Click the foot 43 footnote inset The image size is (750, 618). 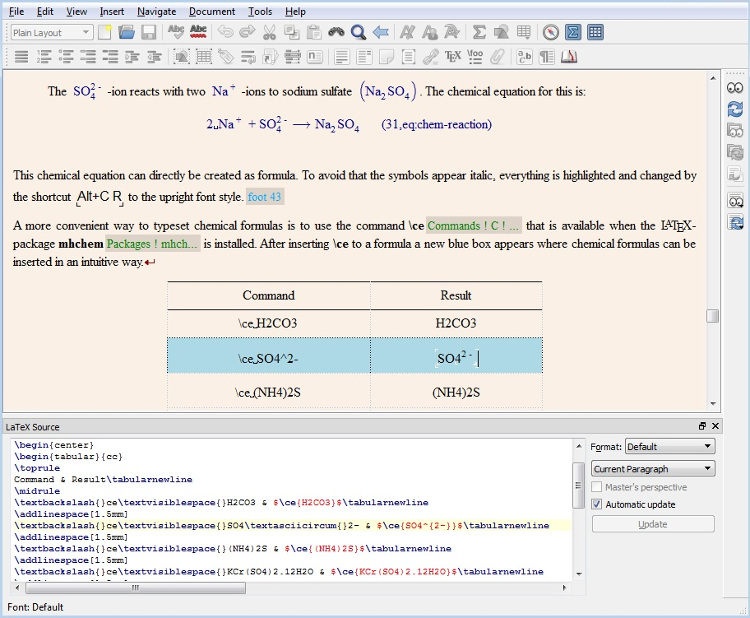tap(265, 197)
